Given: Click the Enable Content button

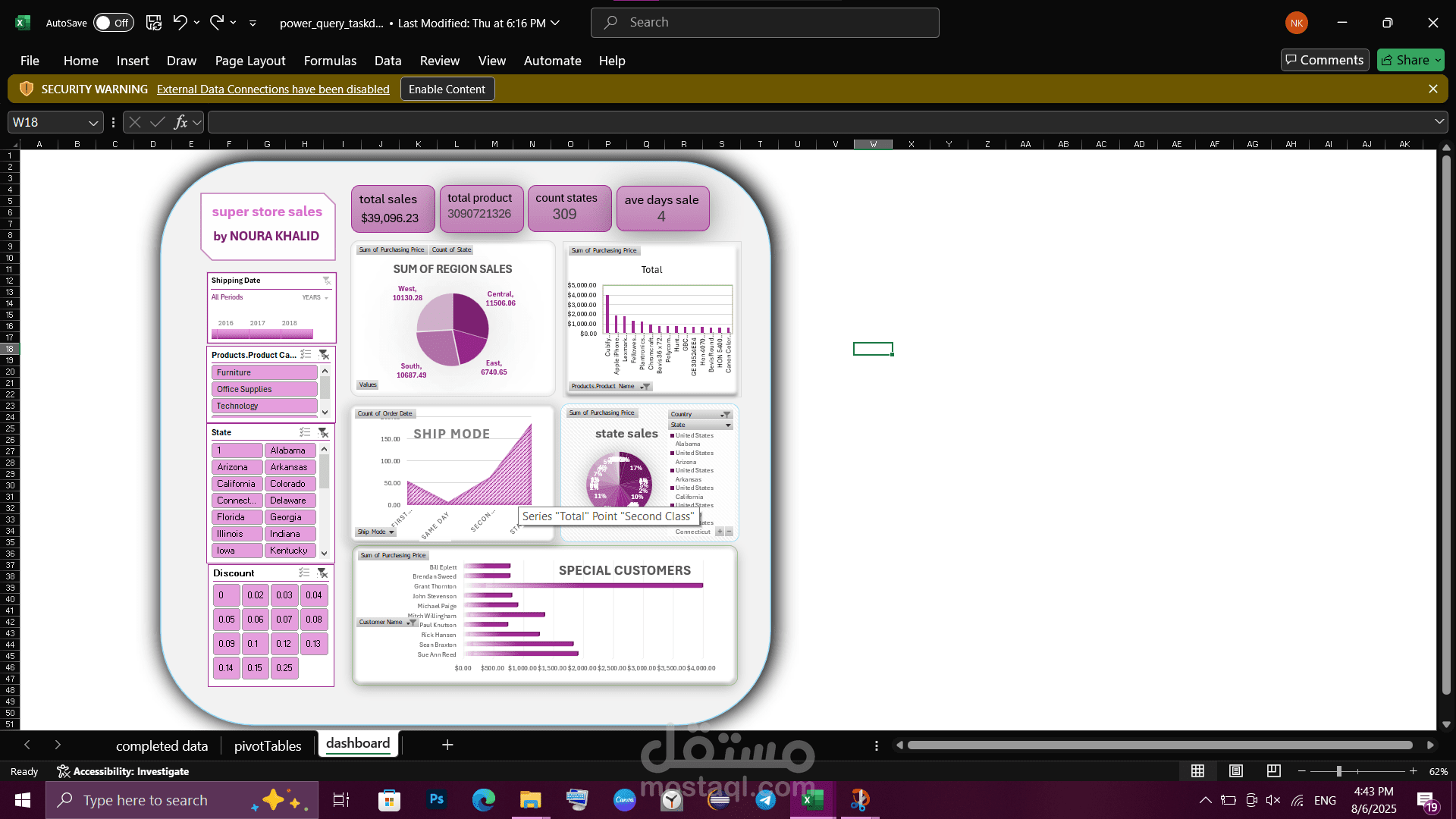Looking at the screenshot, I should pos(447,89).
